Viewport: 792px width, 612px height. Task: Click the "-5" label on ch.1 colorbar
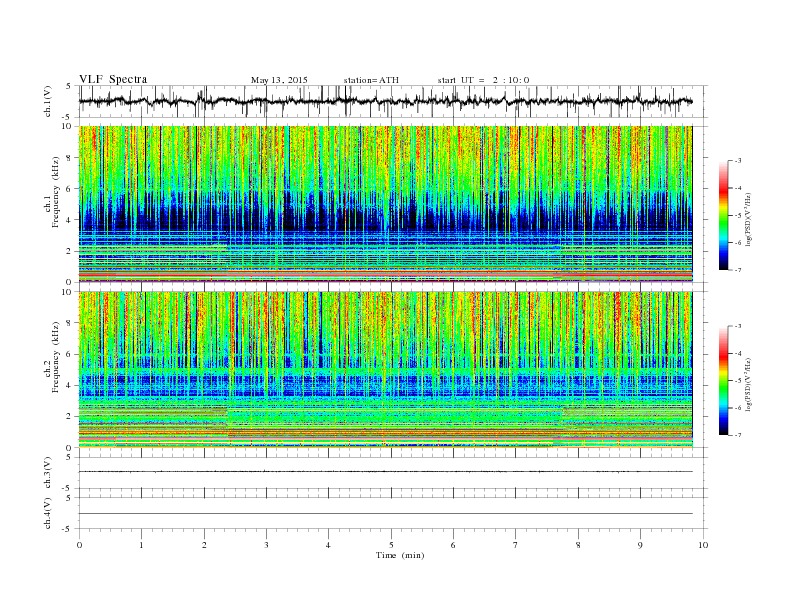(x=737, y=216)
